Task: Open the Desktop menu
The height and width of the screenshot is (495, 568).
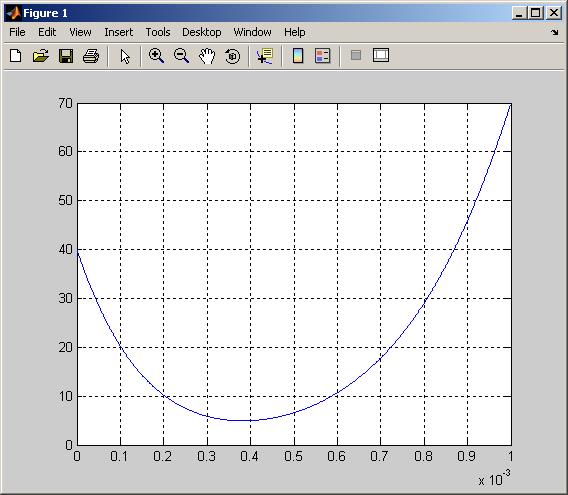Action: [x=201, y=32]
